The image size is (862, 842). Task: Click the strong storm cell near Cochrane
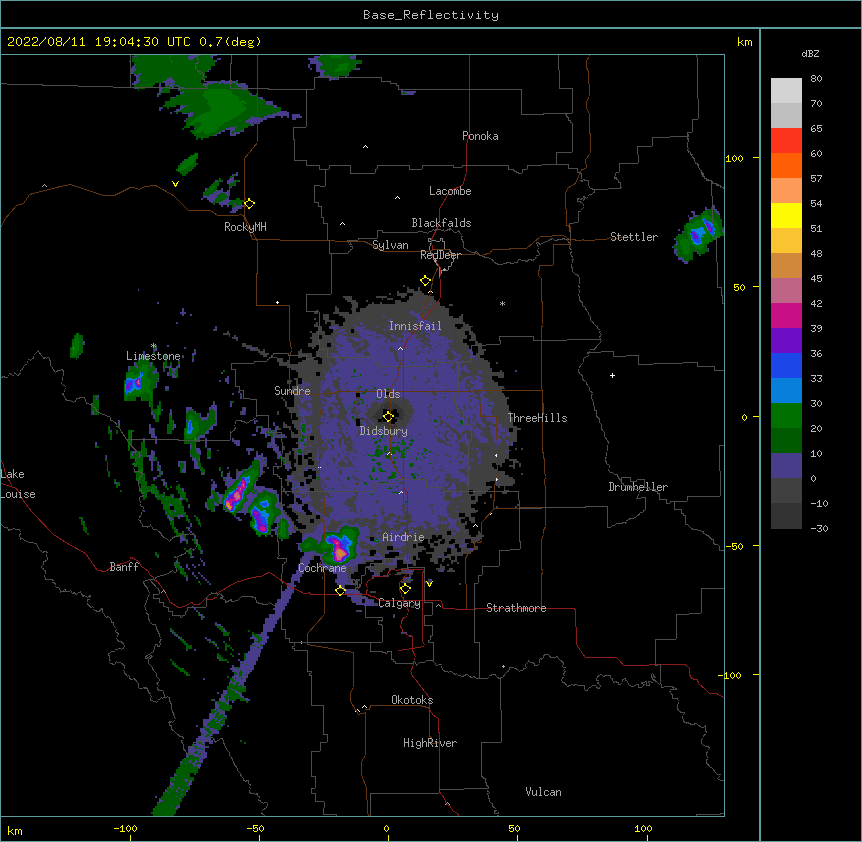(339, 546)
